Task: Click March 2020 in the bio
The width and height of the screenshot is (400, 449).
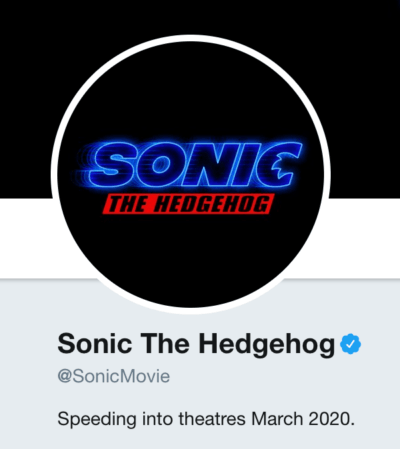Action: pos(303,419)
